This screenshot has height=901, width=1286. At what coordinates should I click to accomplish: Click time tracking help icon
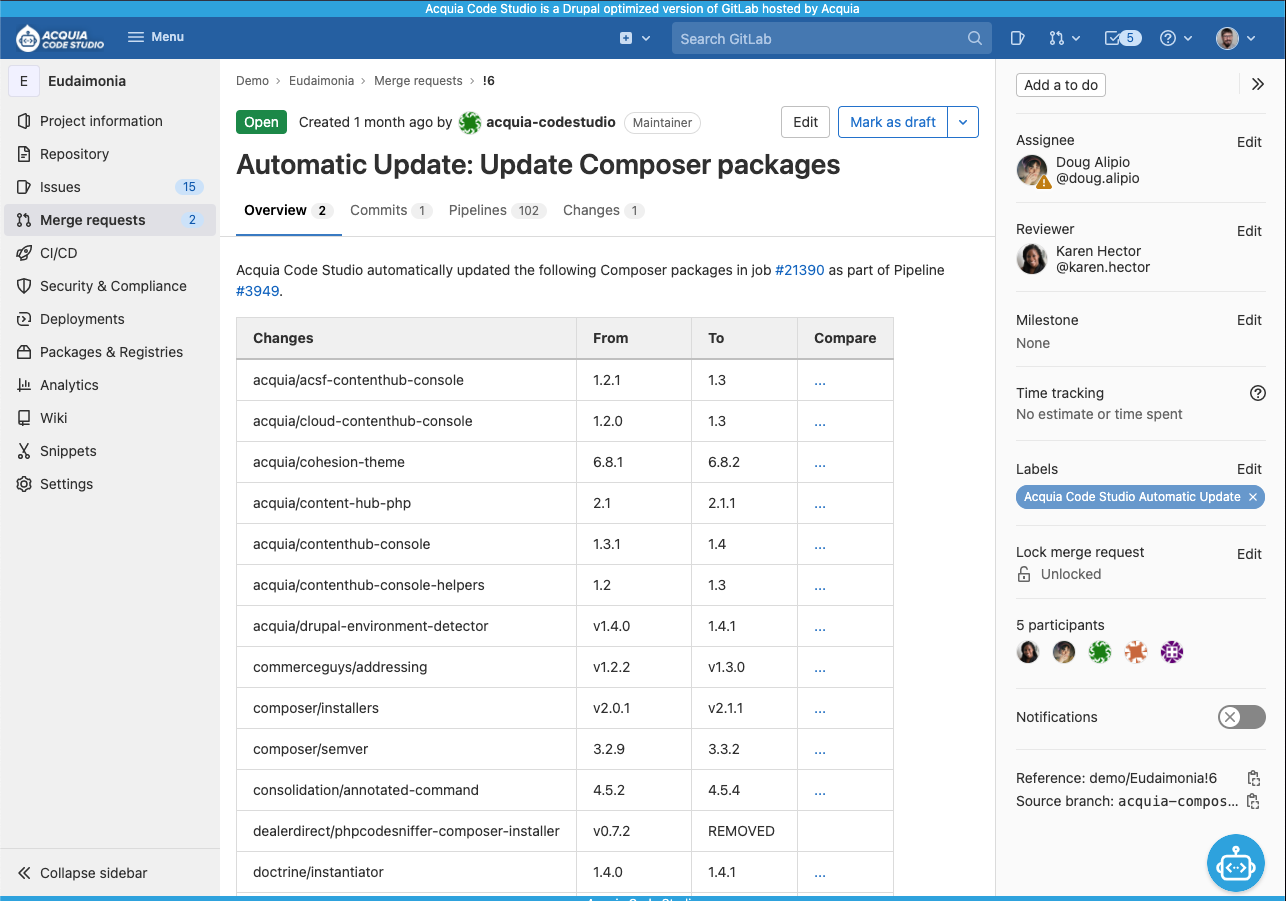1258,393
